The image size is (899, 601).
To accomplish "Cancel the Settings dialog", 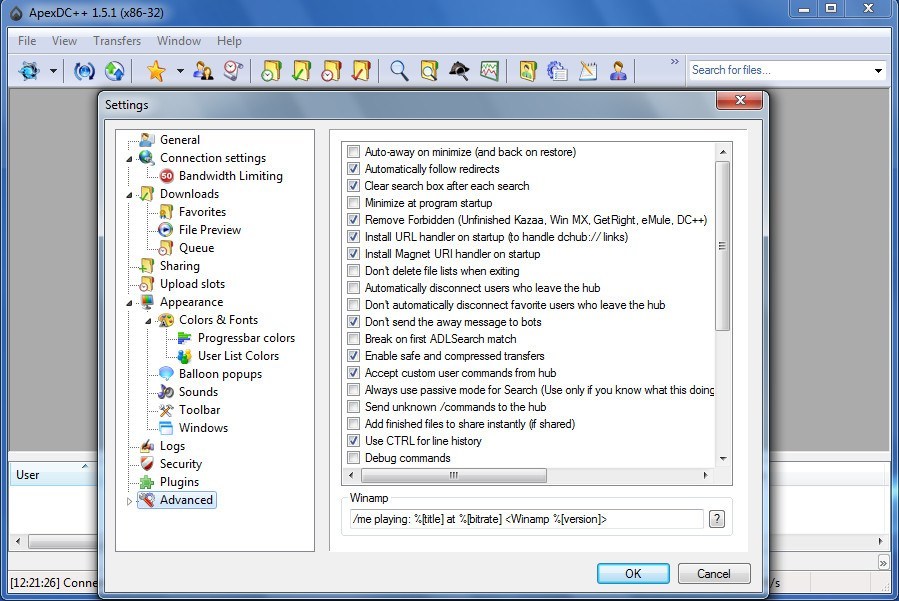I will click(x=713, y=573).
